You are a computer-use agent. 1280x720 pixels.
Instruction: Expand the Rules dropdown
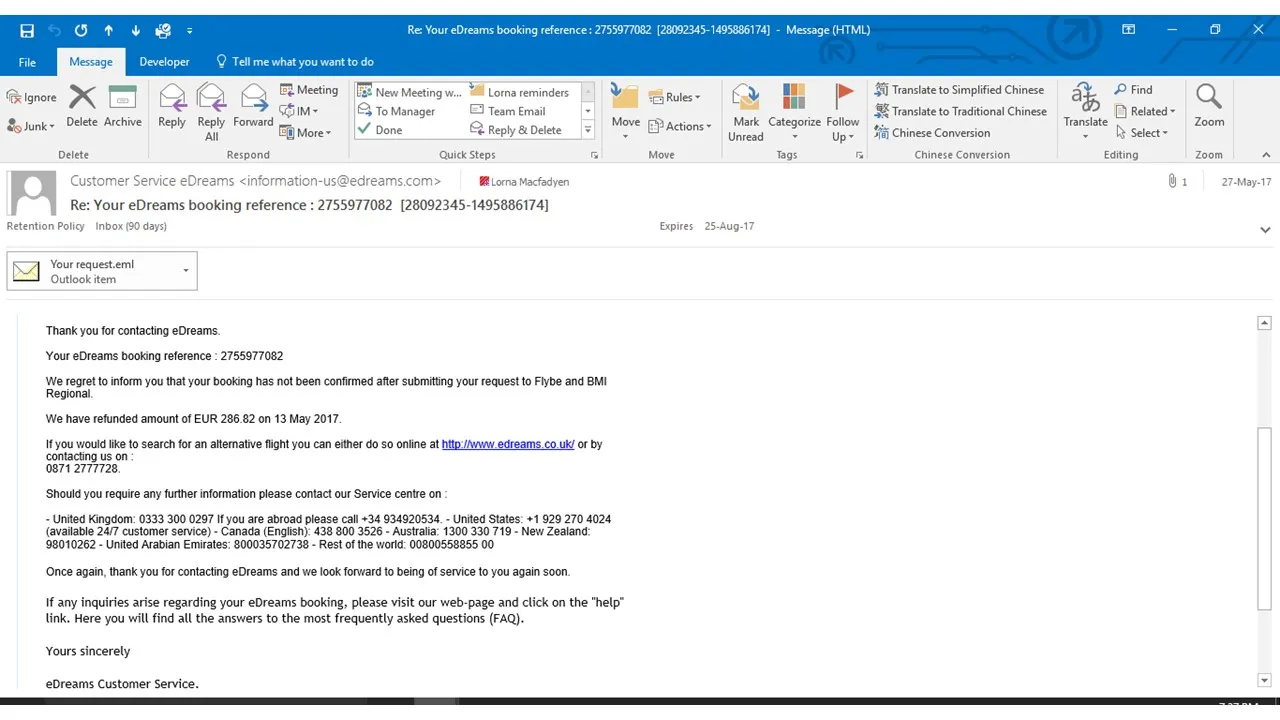pyautogui.click(x=675, y=97)
